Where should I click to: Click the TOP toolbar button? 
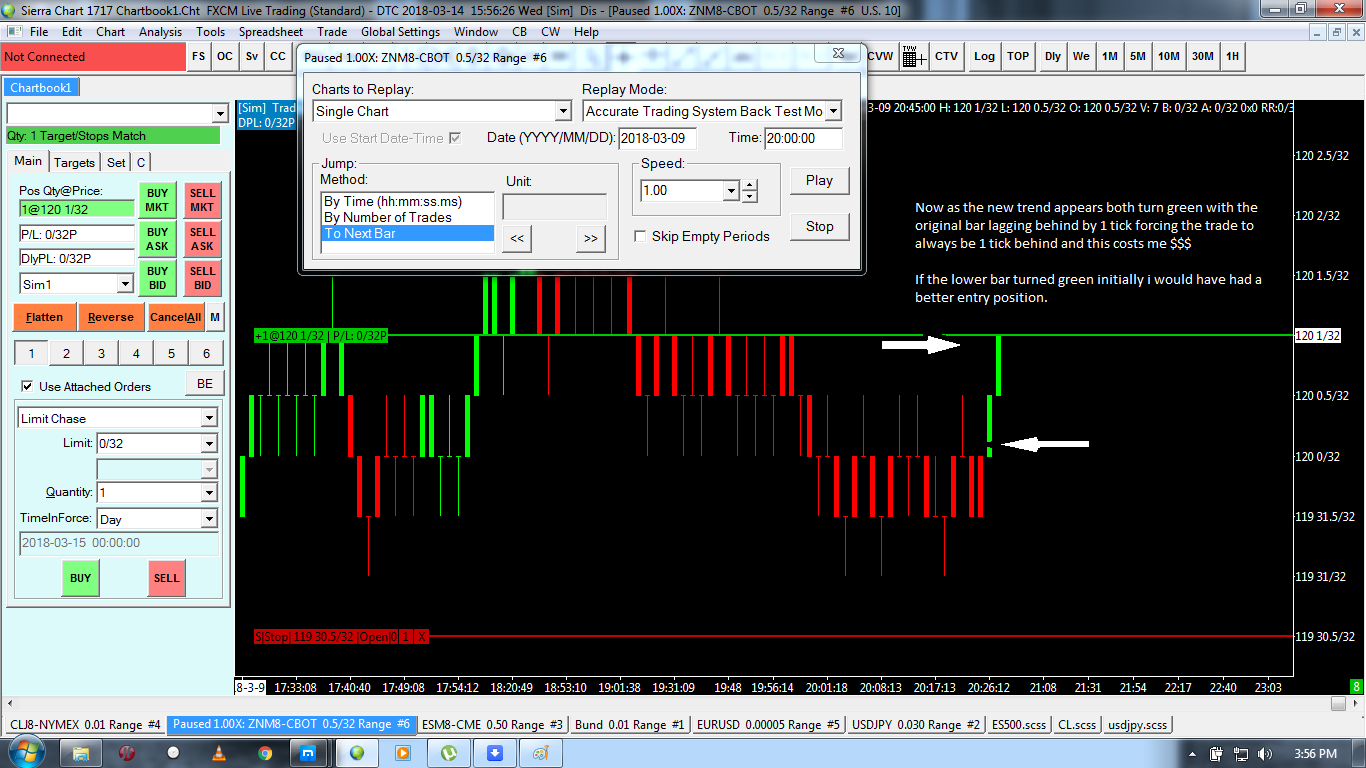[x=1018, y=56]
